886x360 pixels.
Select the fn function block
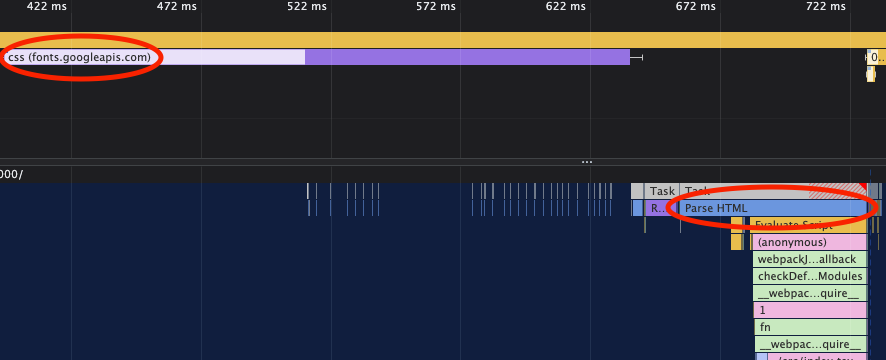coord(810,327)
